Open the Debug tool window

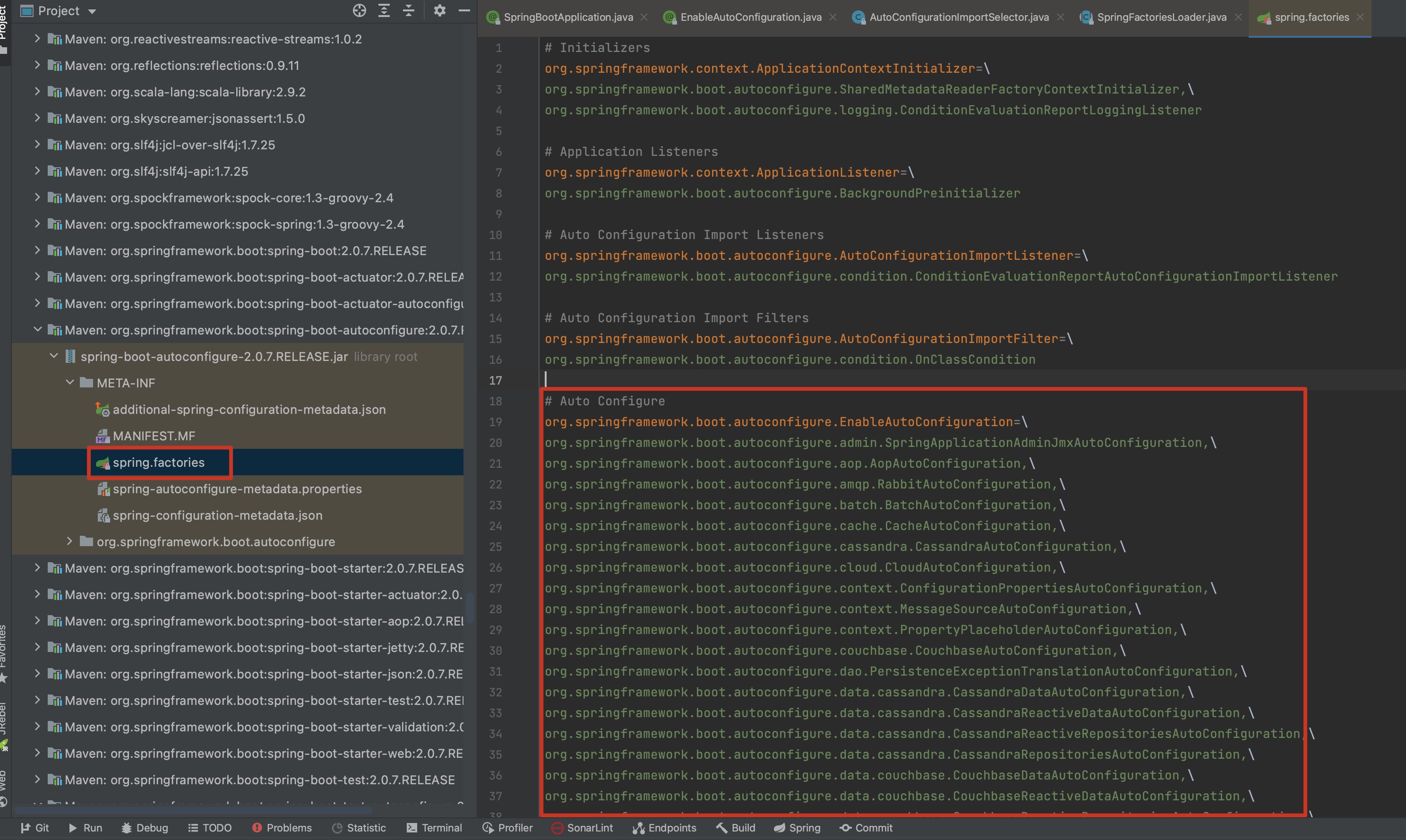pos(145,828)
